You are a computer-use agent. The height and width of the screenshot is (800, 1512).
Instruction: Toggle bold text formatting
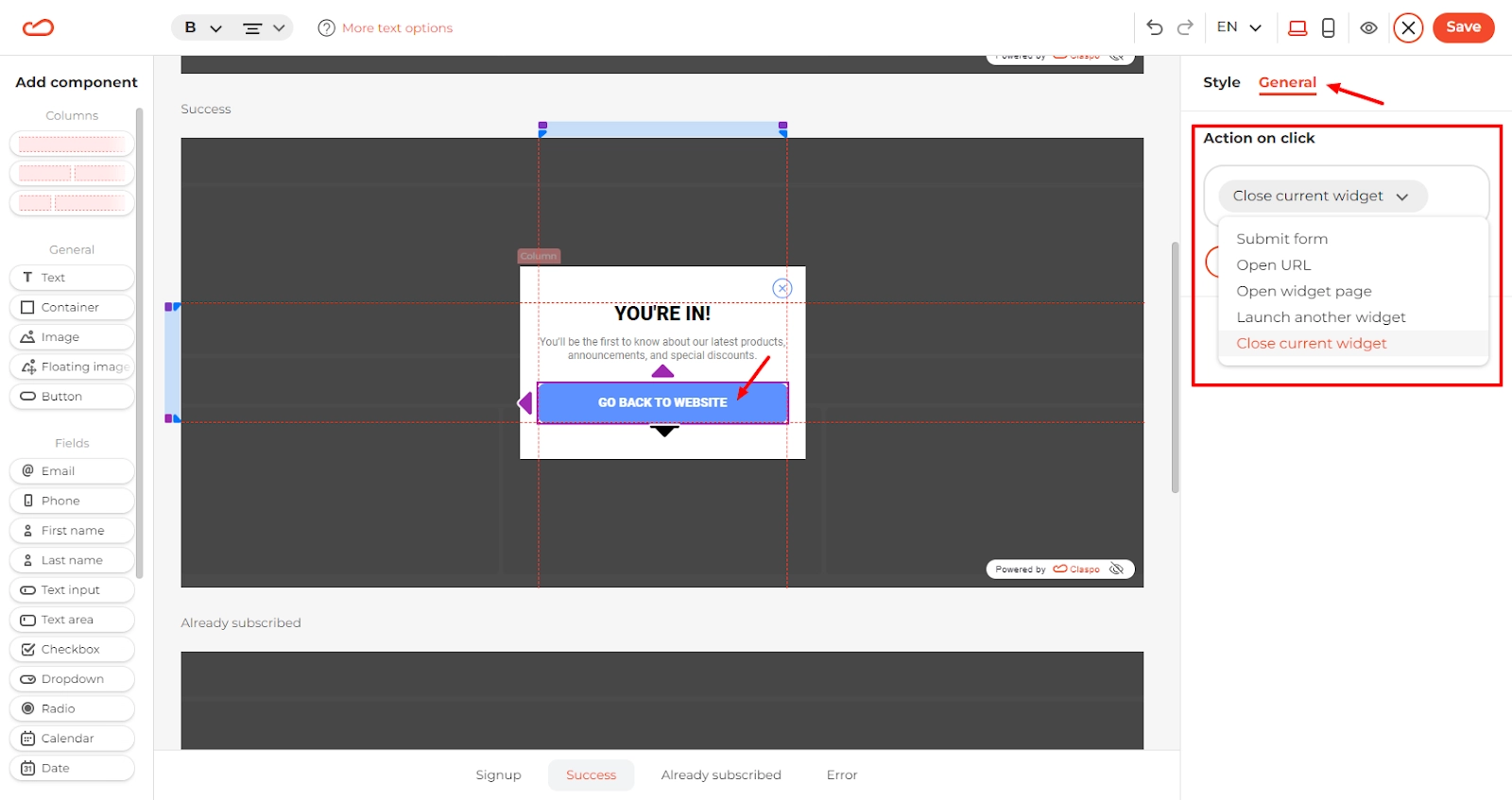click(190, 27)
